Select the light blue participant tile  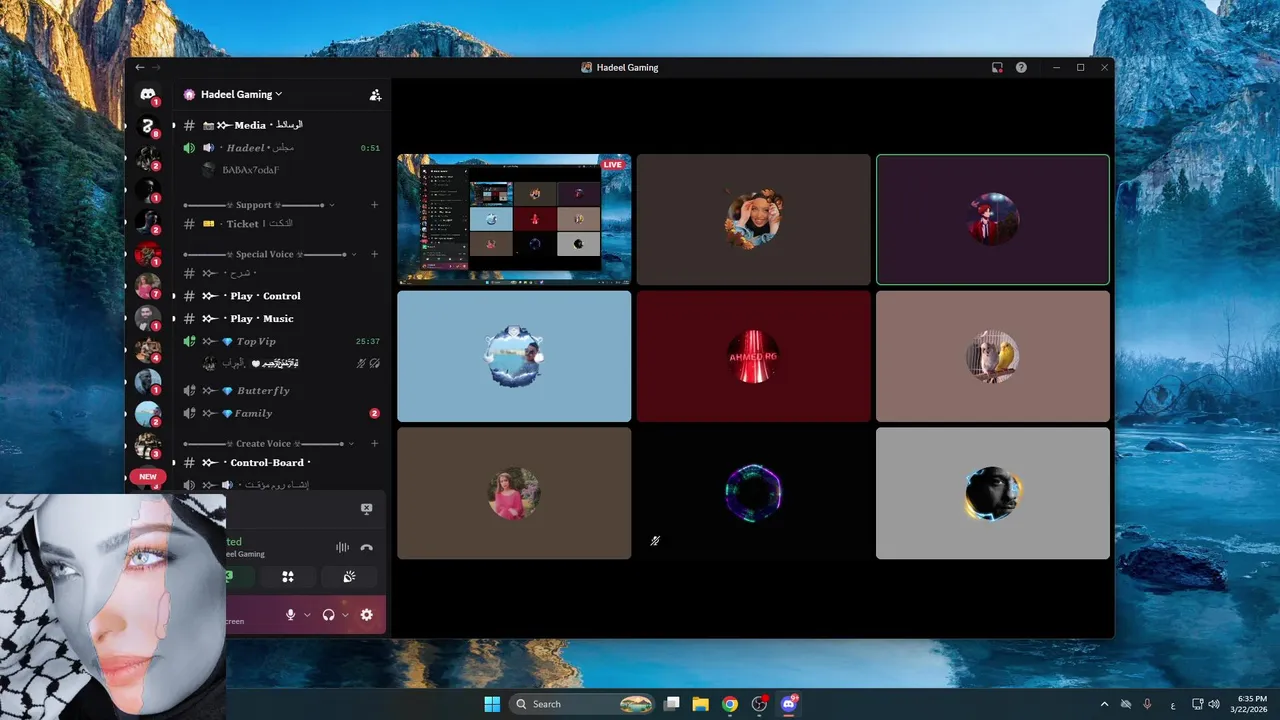(x=514, y=356)
